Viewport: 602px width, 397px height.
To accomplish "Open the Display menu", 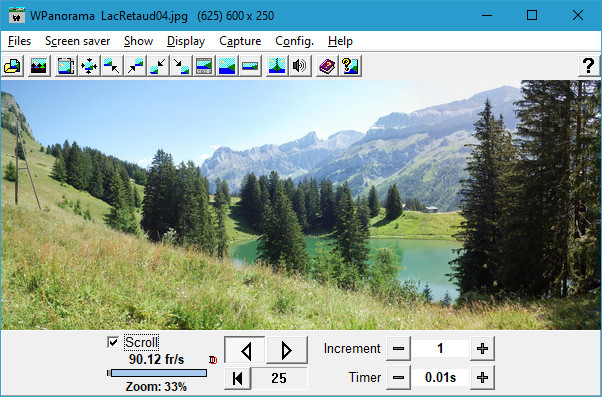I will click(x=186, y=41).
